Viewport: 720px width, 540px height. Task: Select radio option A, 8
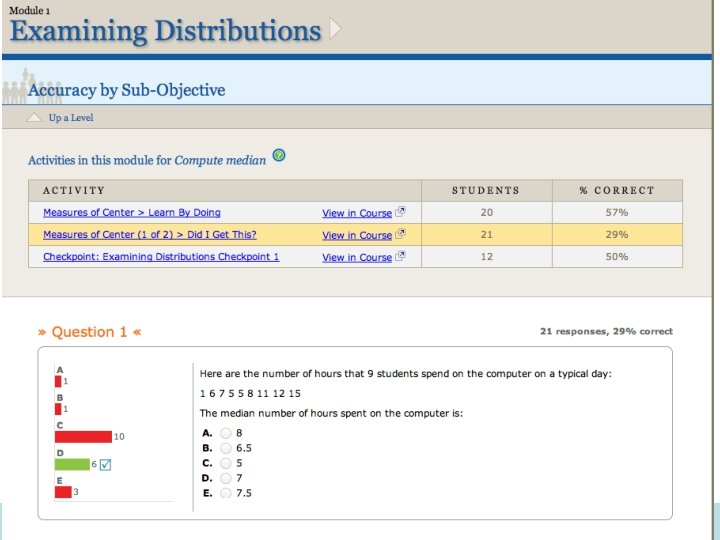pos(225,433)
